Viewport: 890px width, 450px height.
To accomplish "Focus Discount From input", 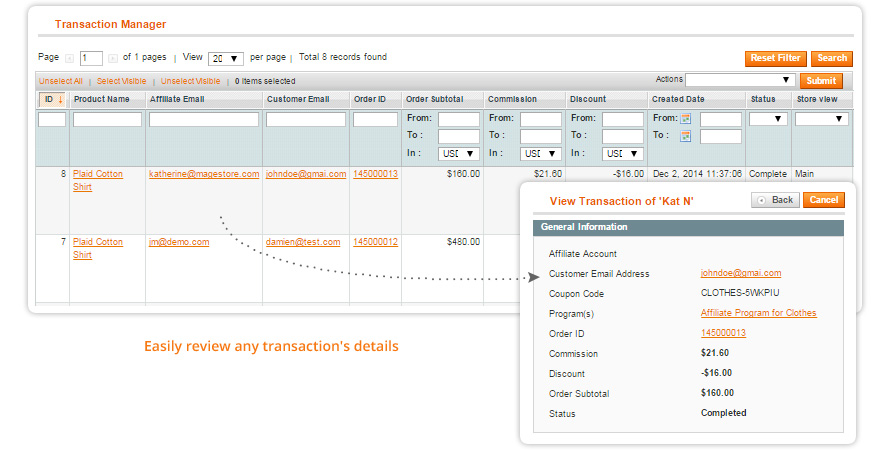I will coord(623,119).
